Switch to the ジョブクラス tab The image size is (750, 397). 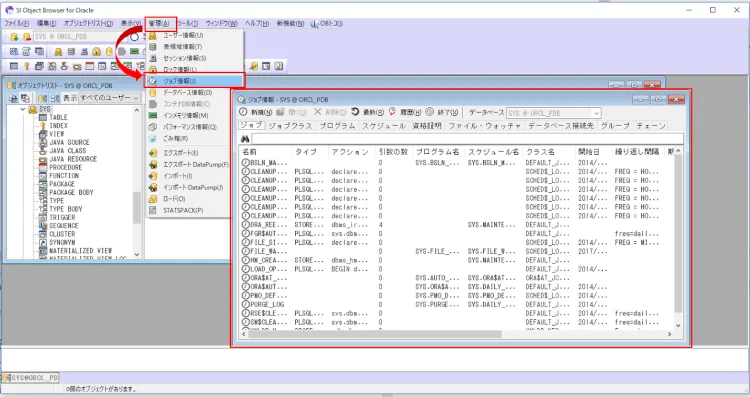coord(290,126)
